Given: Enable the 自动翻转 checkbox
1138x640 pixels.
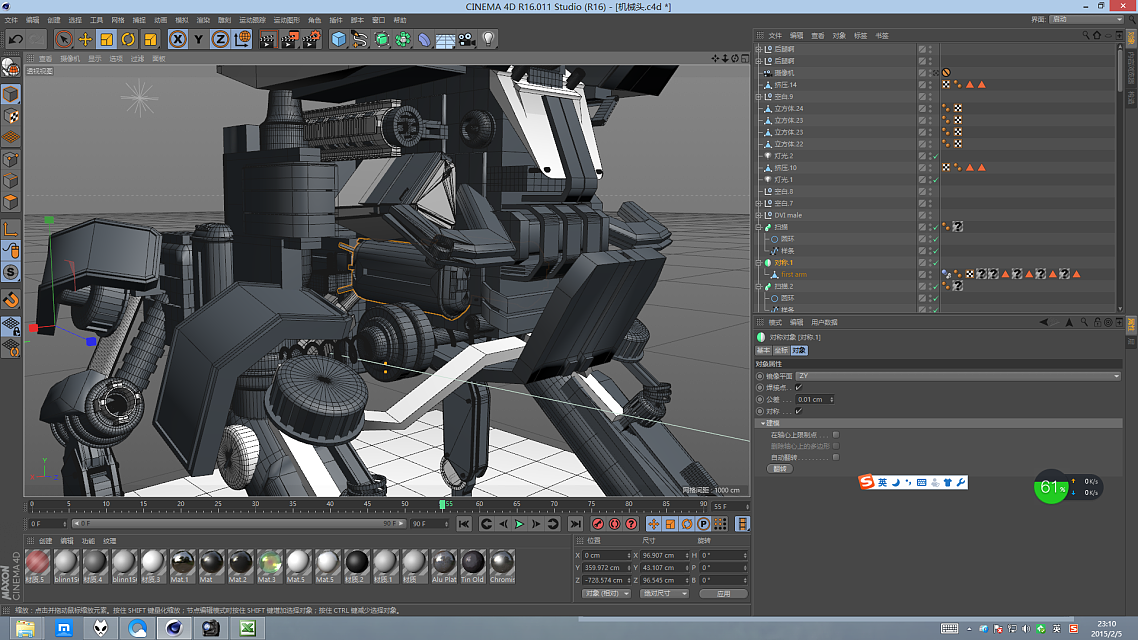Looking at the screenshot, I should (x=836, y=457).
